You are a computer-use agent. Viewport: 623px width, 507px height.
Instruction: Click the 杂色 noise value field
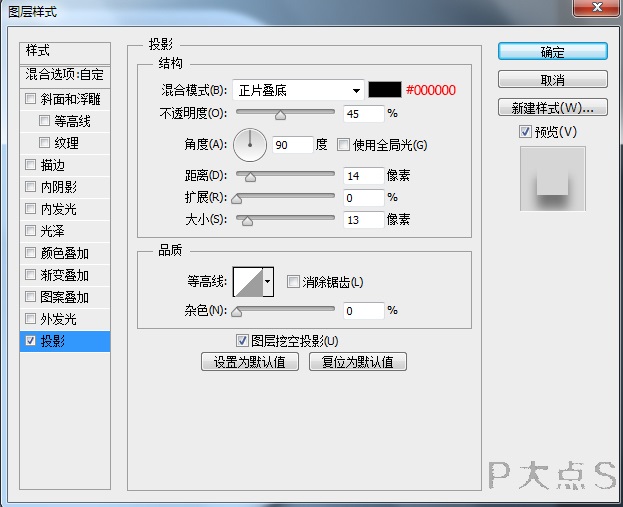point(364,310)
